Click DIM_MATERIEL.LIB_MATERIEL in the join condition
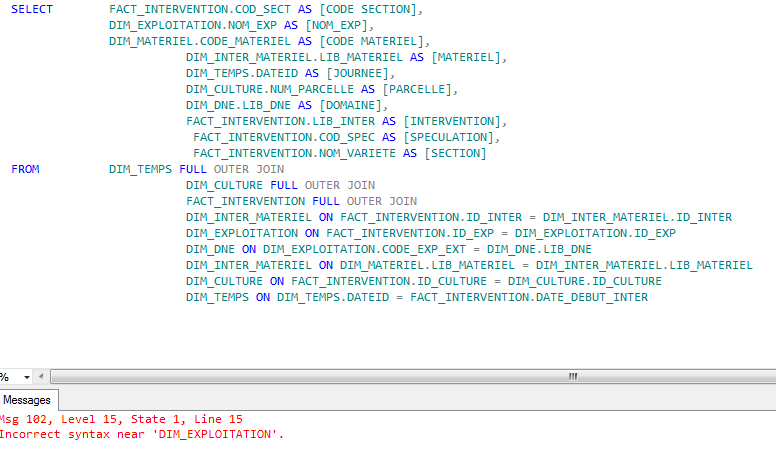Viewport: 776px width, 464px height. click(x=427, y=265)
